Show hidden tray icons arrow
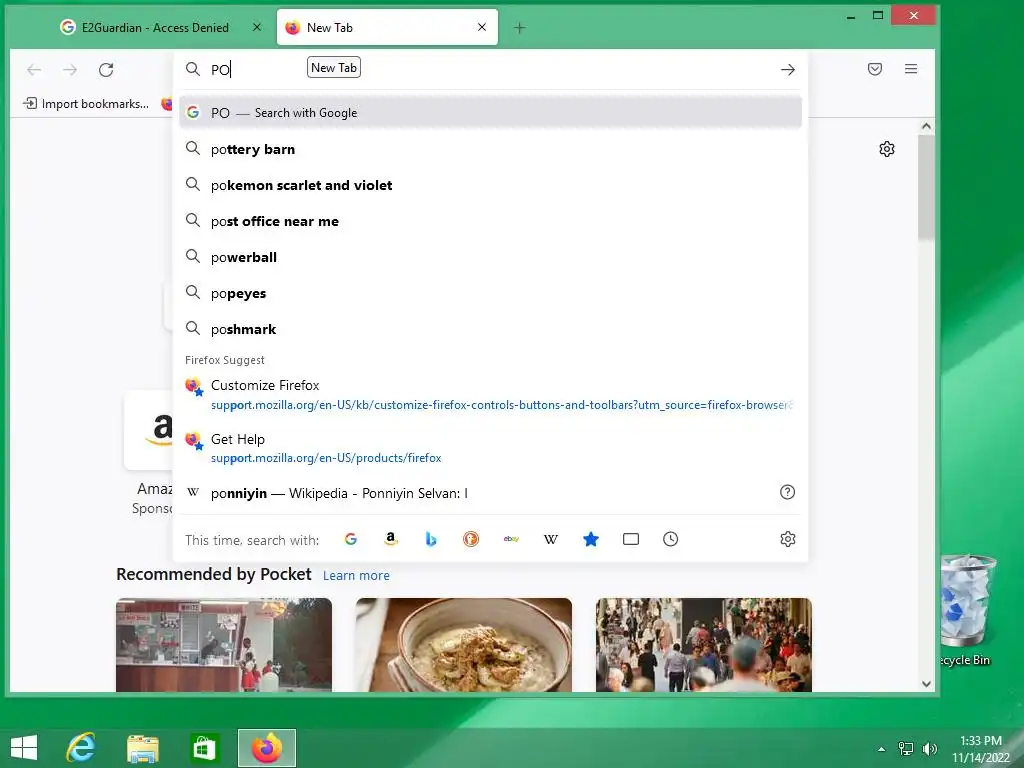Viewport: 1024px width, 768px height. (881, 749)
